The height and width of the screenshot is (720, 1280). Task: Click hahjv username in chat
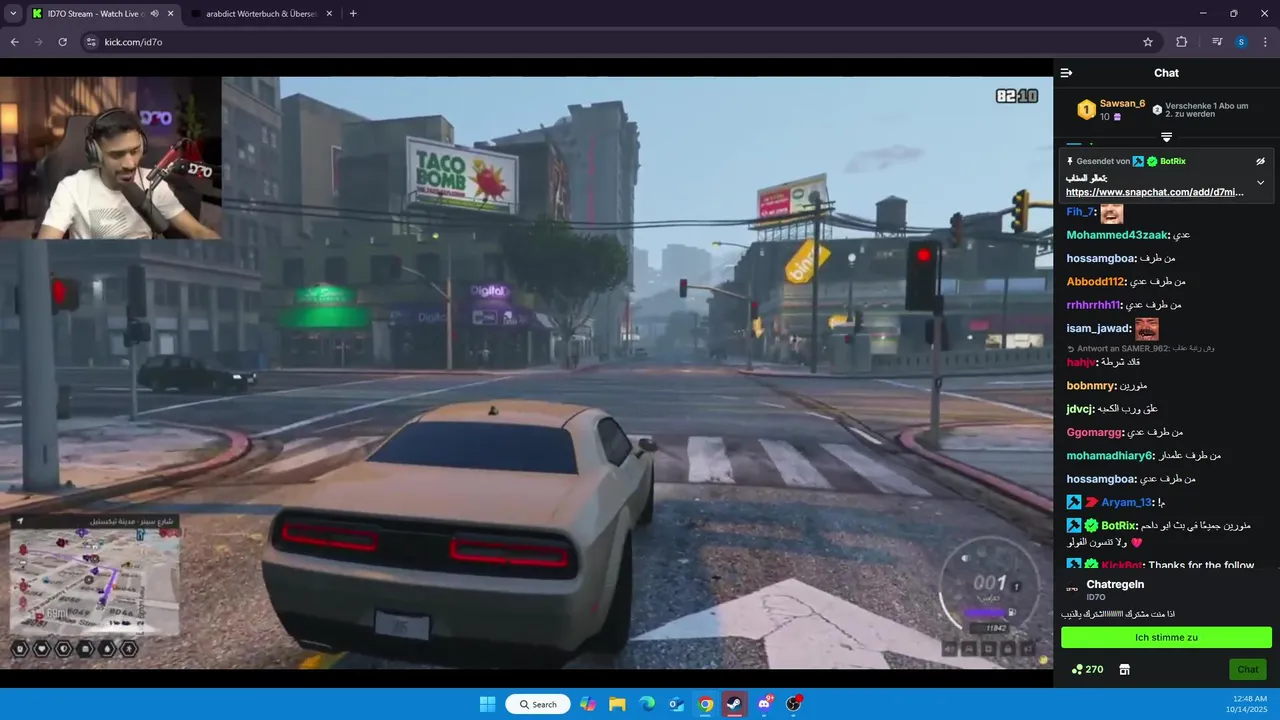1081,362
